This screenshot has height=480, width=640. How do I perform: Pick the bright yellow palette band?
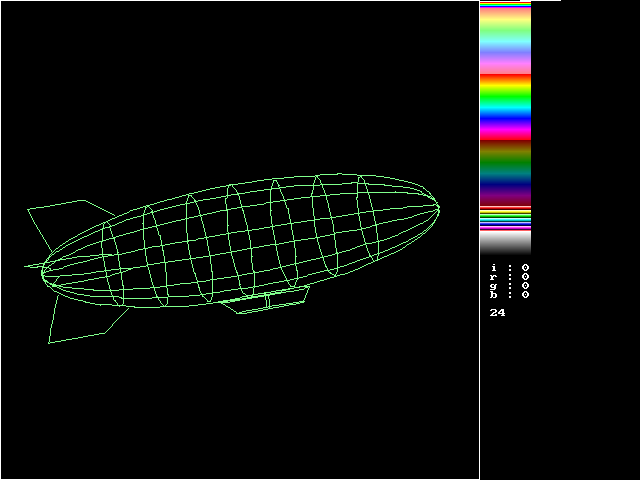pyautogui.click(x=505, y=87)
